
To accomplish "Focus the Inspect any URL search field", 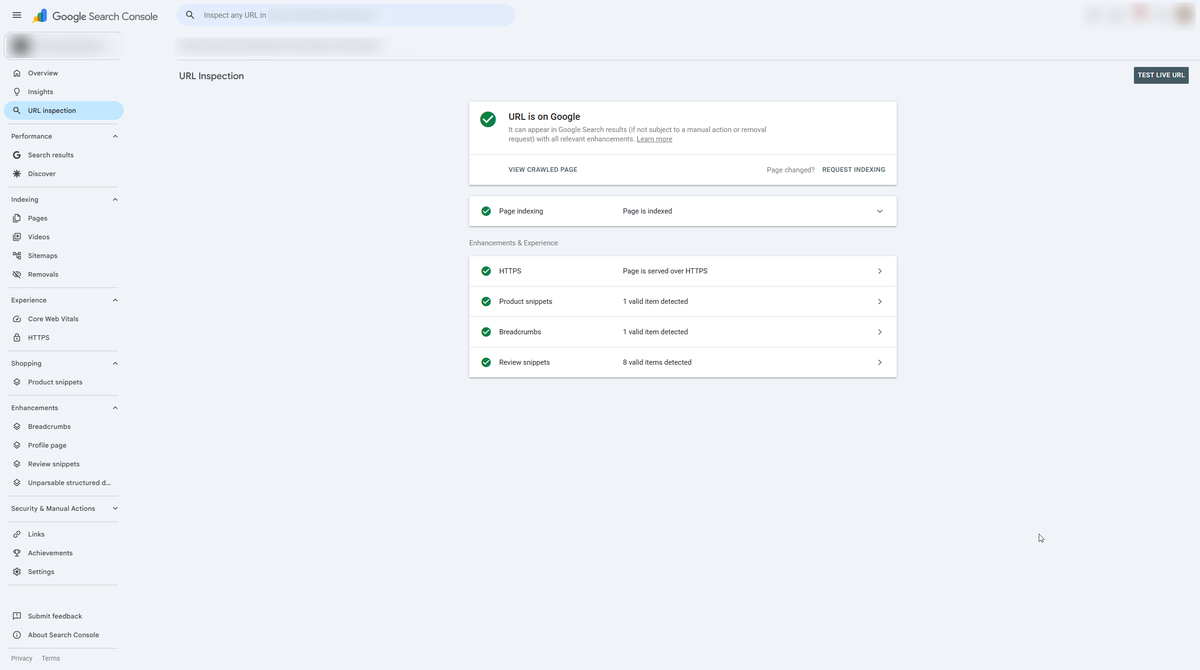I will tap(346, 16).
